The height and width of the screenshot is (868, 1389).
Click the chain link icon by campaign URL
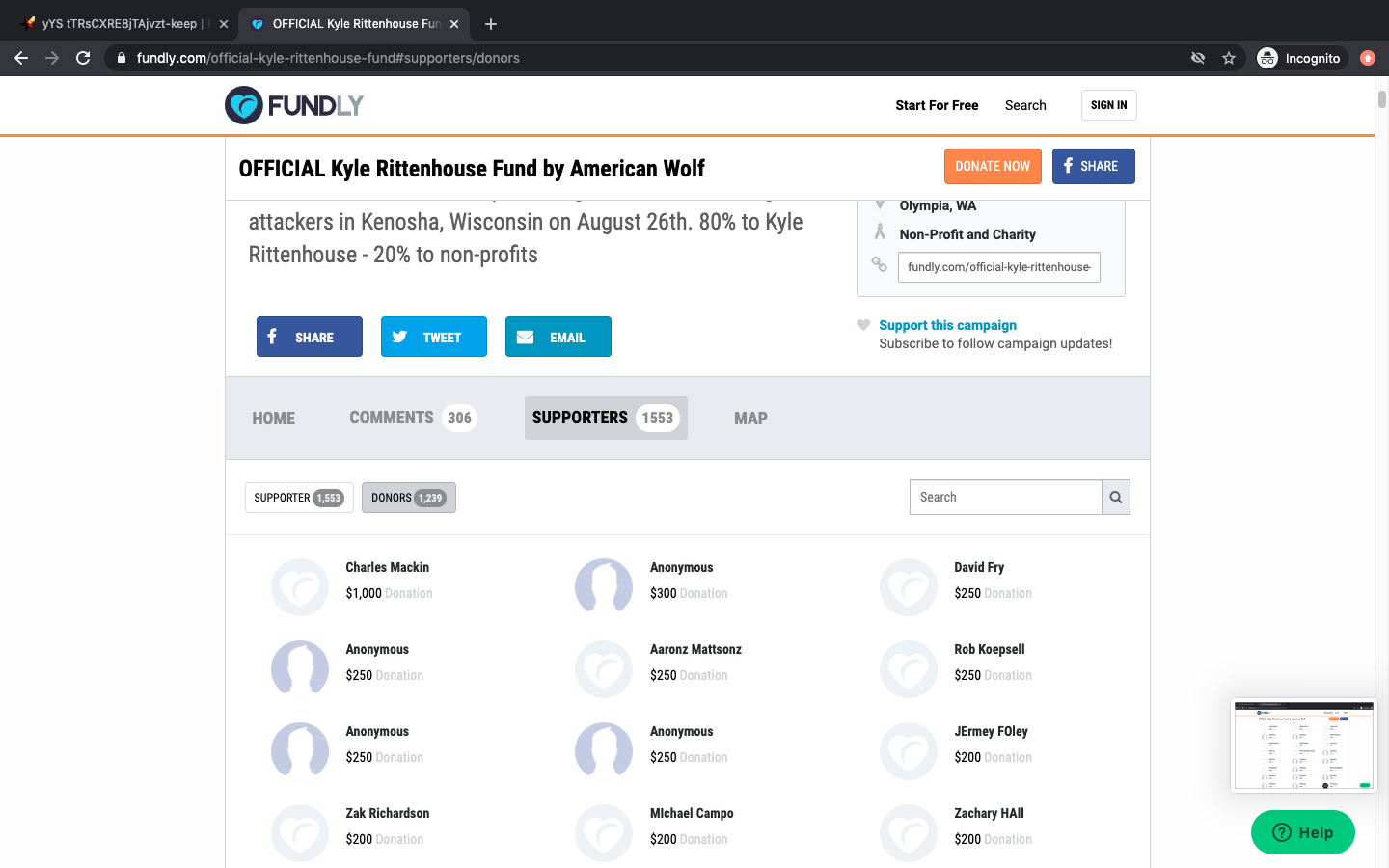click(879, 264)
